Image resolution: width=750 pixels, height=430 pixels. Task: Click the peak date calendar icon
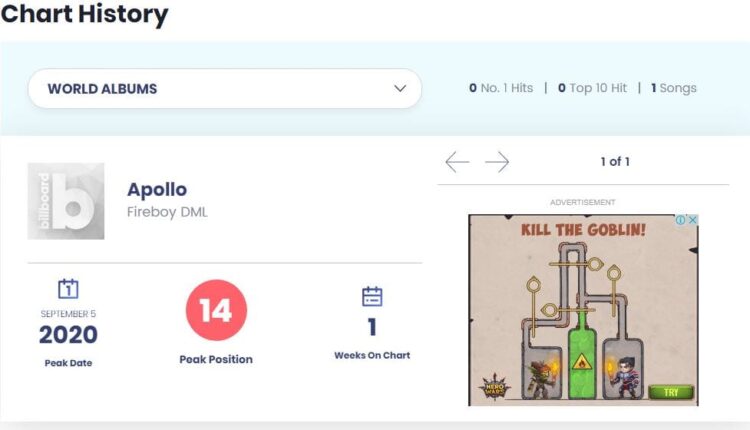pyautogui.click(x=68, y=290)
